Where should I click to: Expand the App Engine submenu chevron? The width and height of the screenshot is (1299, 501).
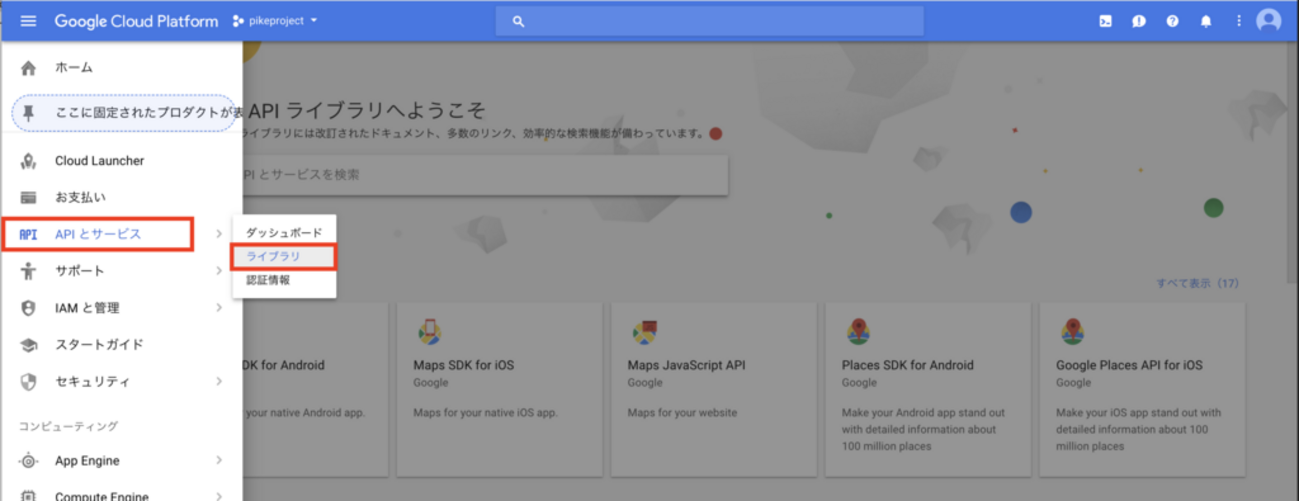pyautogui.click(x=219, y=461)
